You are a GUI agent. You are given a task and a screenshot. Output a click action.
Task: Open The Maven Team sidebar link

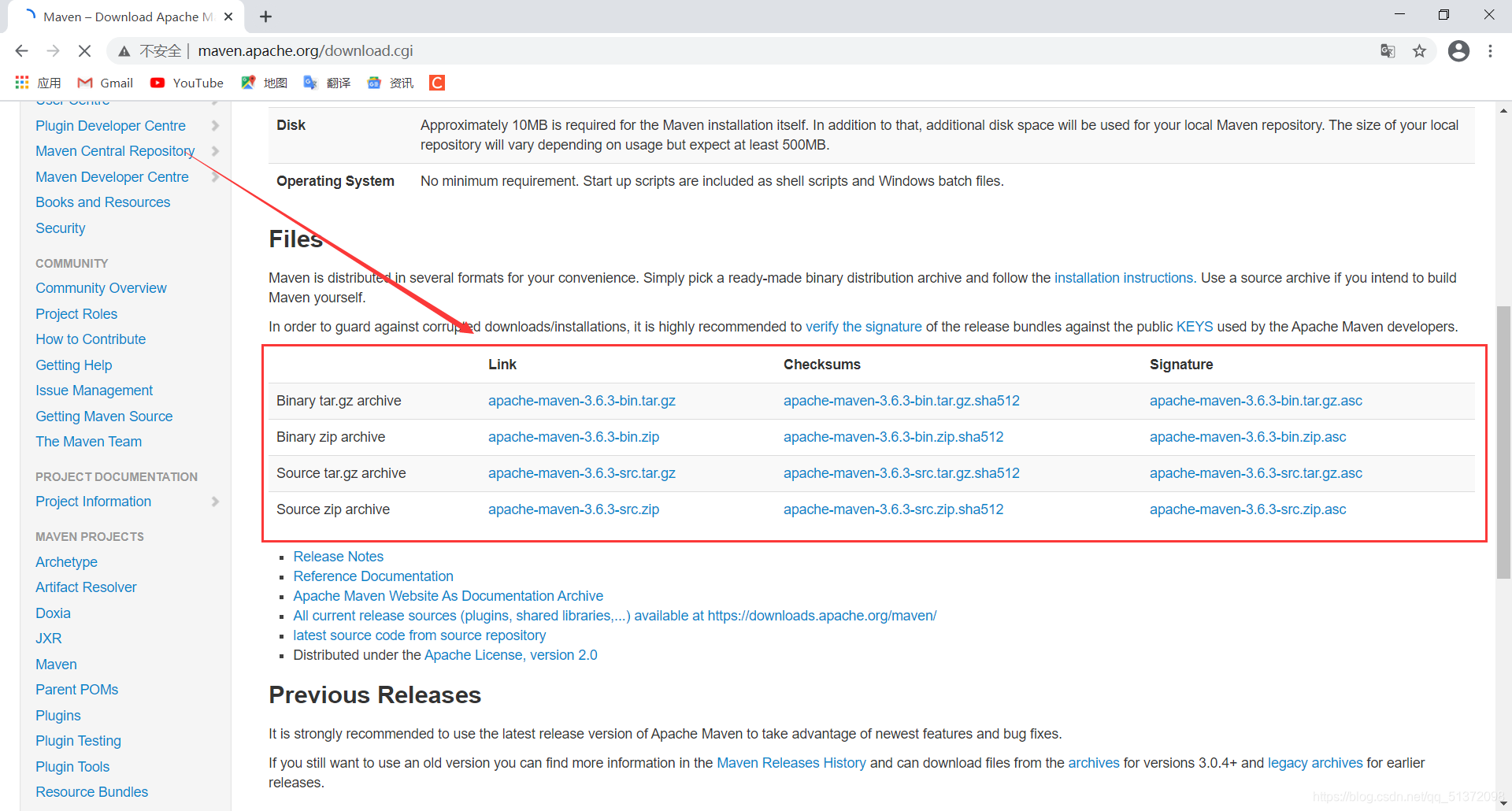88,442
